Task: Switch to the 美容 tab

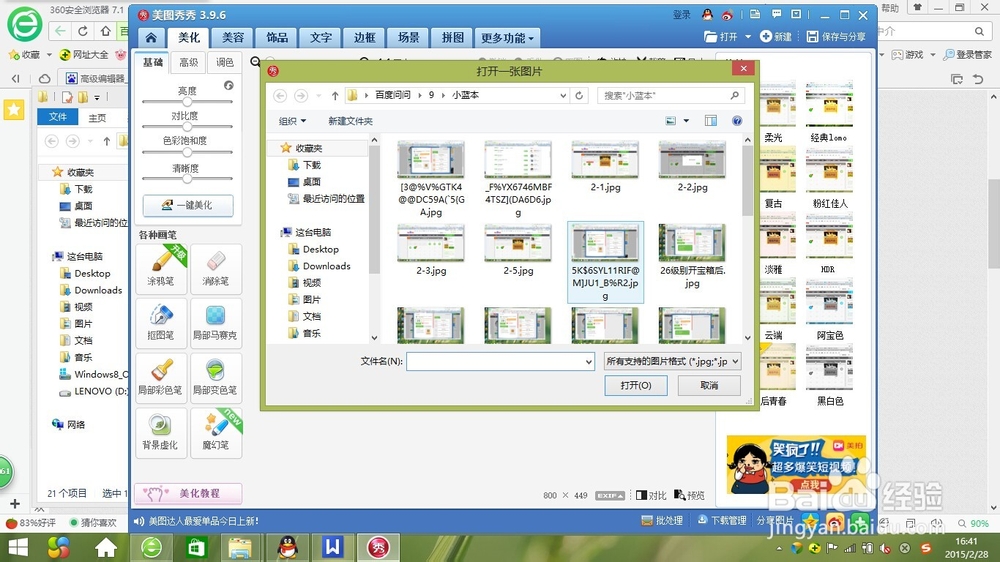Action: point(232,38)
